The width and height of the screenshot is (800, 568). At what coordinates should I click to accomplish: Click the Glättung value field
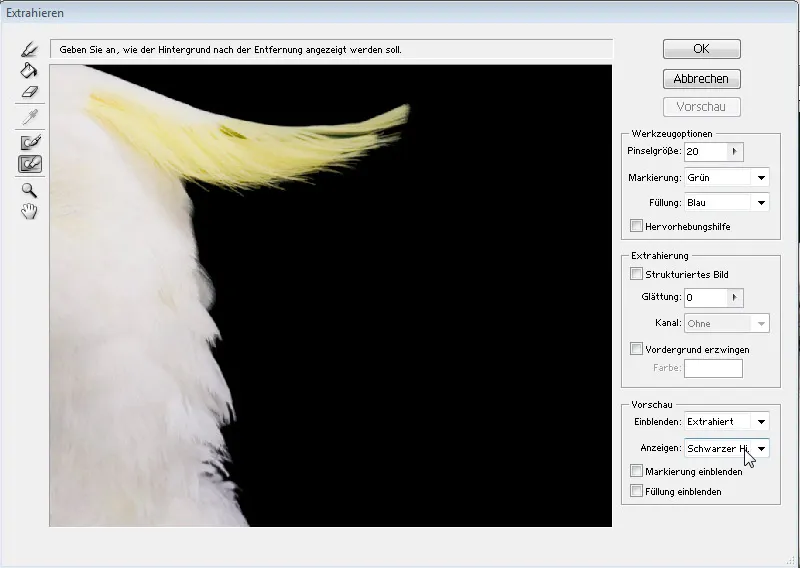[x=704, y=298]
